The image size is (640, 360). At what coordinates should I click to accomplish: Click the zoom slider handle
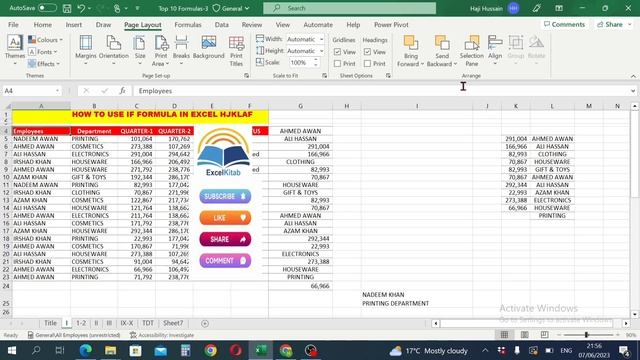[x=587, y=335]
